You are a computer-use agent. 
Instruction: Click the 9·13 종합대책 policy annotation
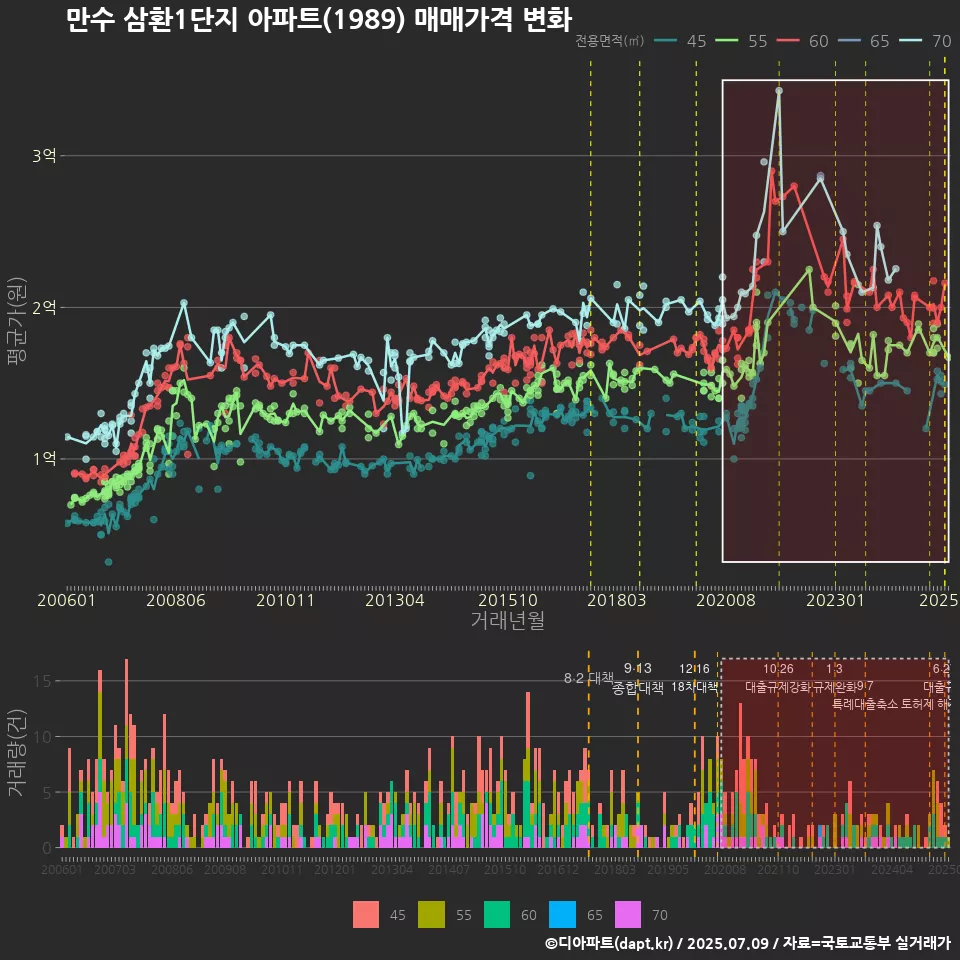coord(637,678)
